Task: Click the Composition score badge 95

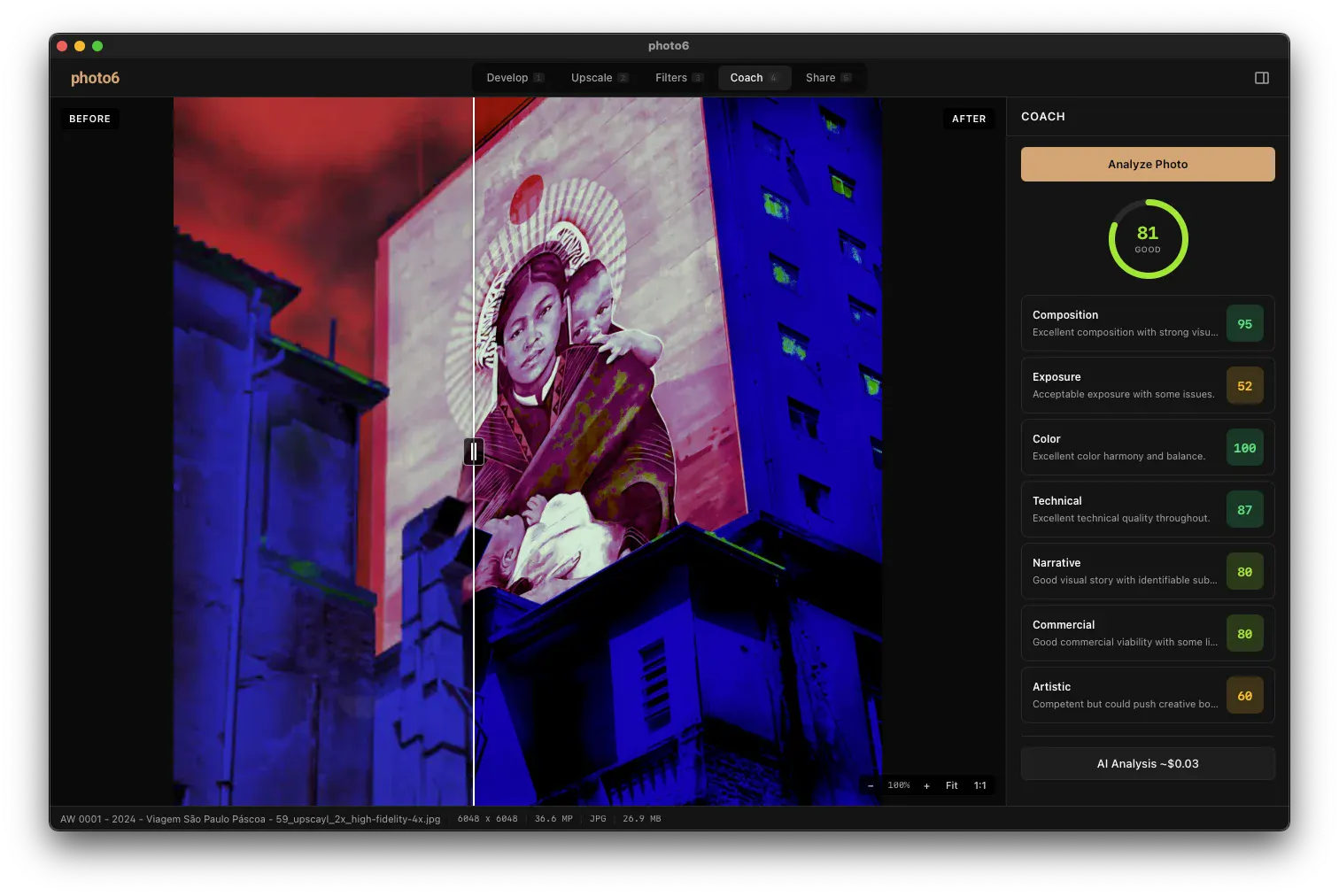Action: click(x=1244, y=324)
